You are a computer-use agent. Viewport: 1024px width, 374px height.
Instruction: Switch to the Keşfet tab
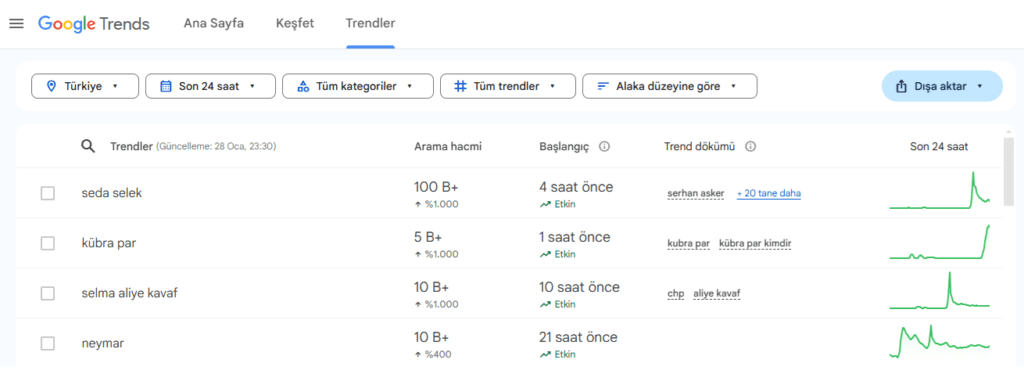tap(295, 23)
